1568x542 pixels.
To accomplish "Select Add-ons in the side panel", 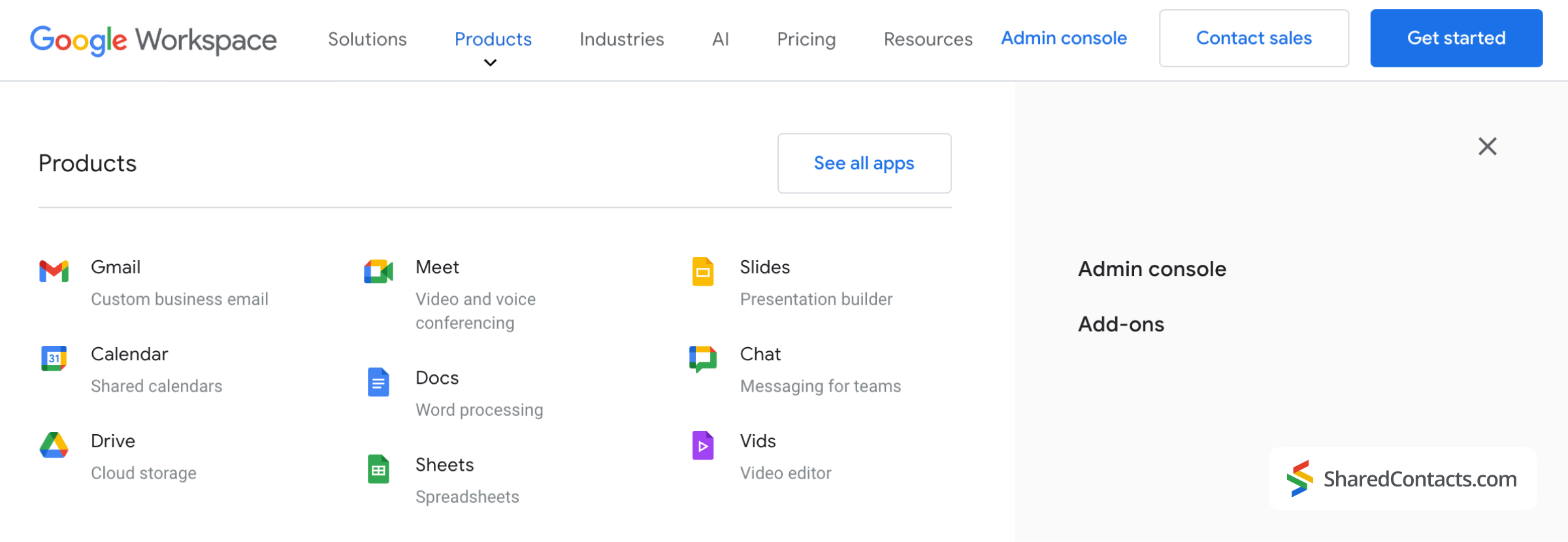I will (1121, 324).
